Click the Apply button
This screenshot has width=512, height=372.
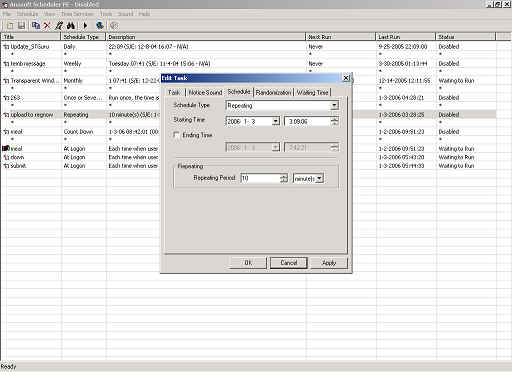329,263
